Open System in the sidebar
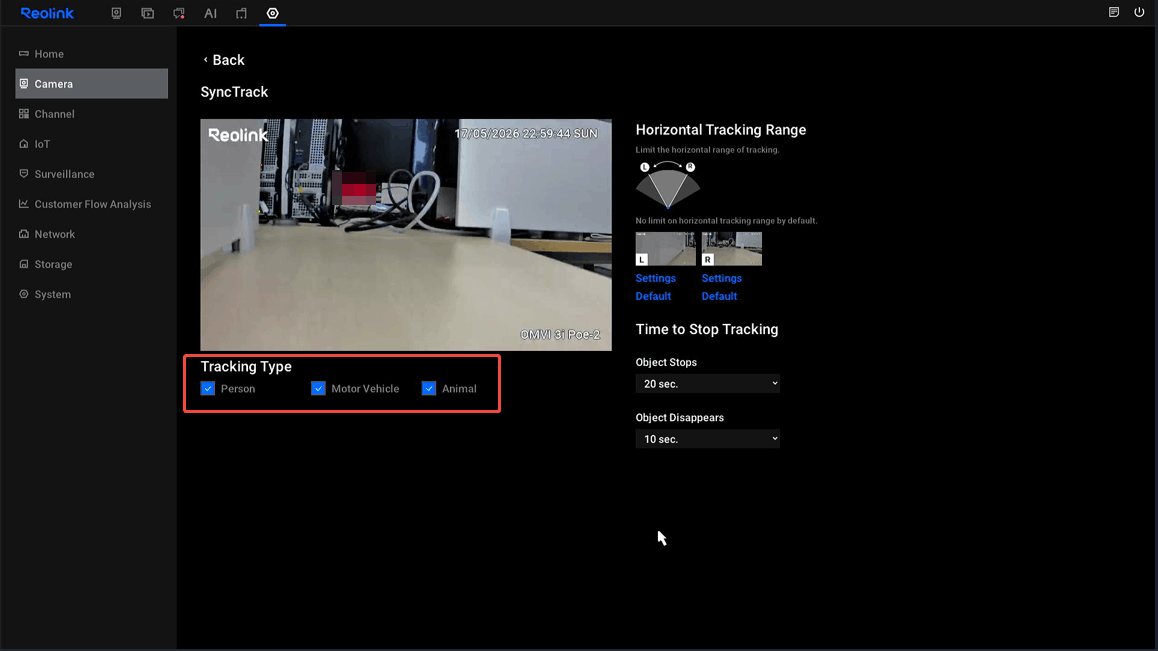 click(x=92, y=294)
